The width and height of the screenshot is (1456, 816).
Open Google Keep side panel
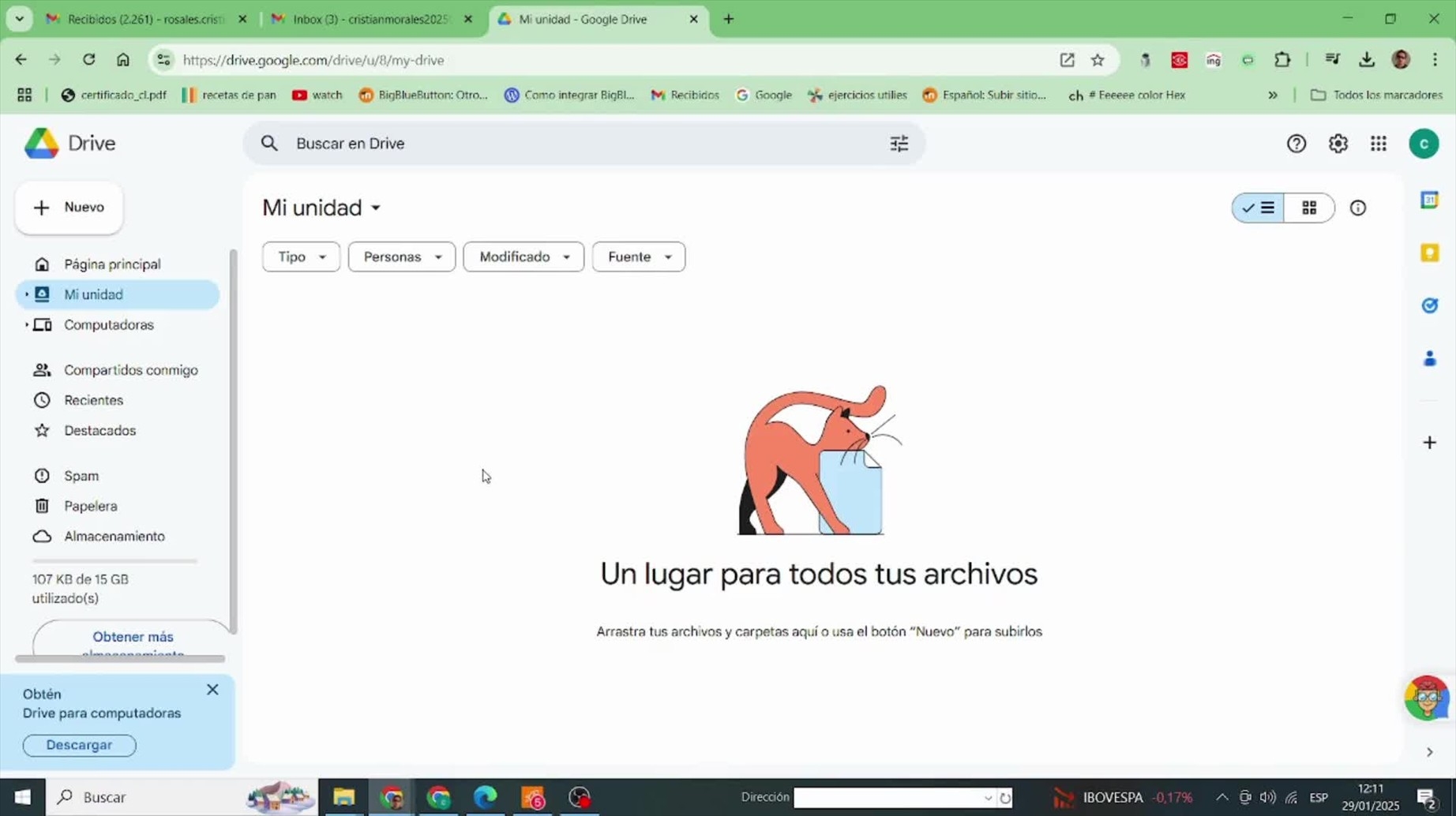click(x=1429, y=253)
